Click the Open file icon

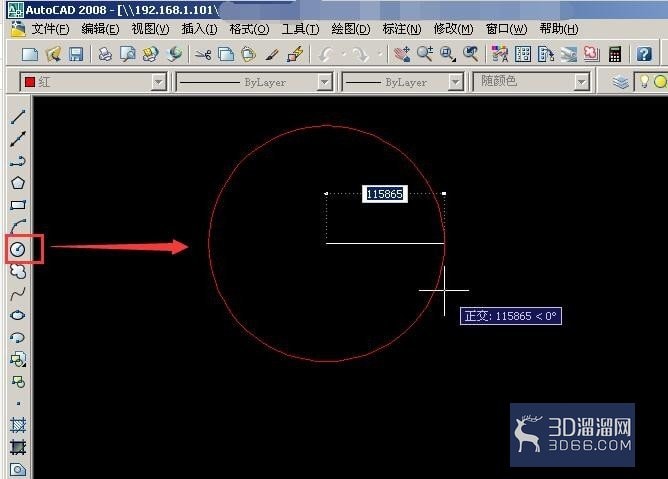pos(53,54)
